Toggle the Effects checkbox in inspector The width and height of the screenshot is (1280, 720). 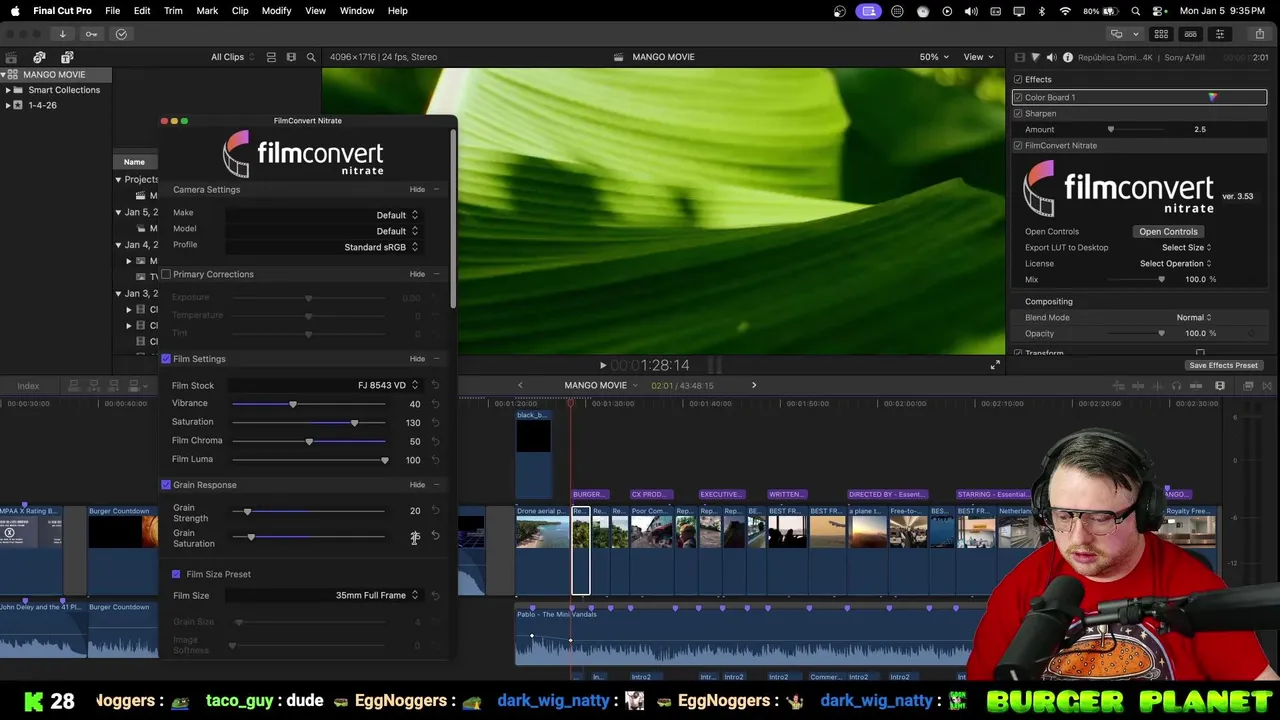(x=1018, y=79)
